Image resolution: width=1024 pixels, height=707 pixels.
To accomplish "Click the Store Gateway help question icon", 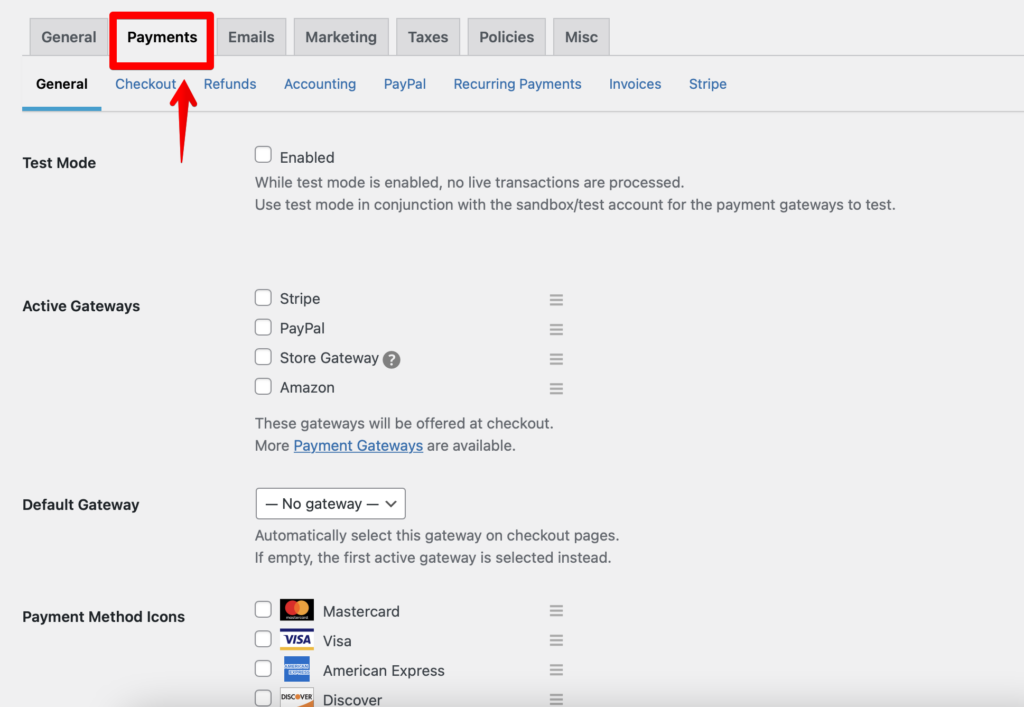I will coord(391,359).
